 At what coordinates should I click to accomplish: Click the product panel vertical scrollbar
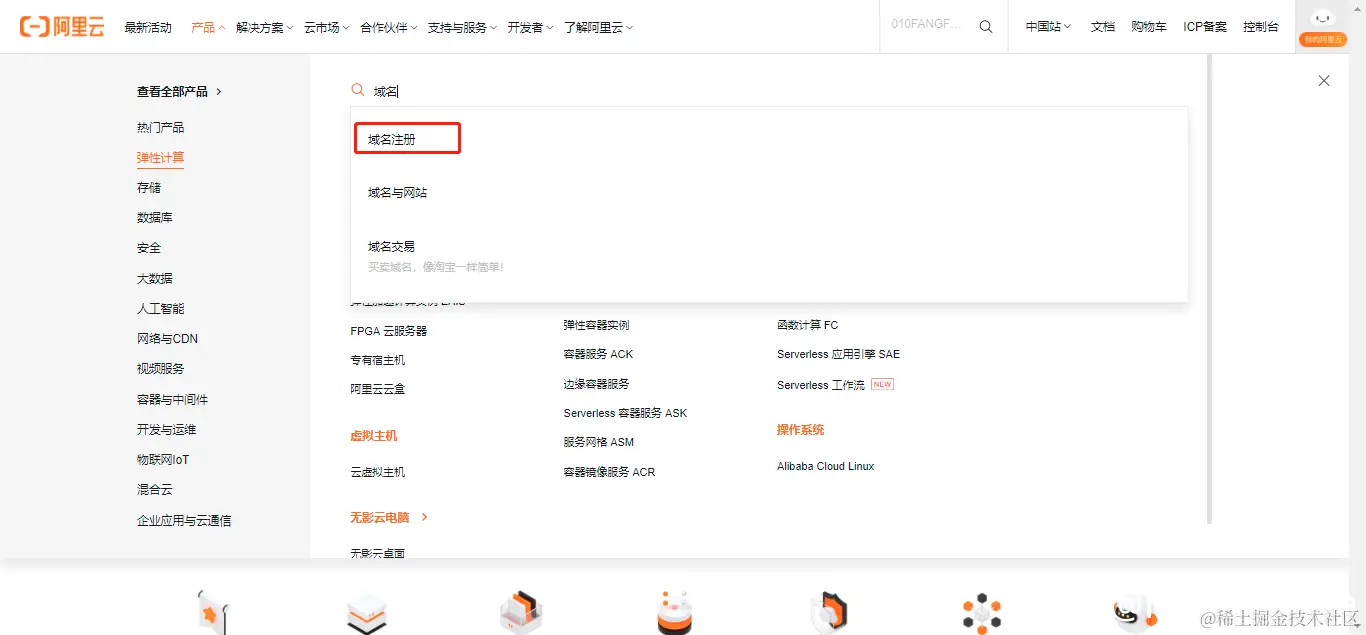[1209, 288]
